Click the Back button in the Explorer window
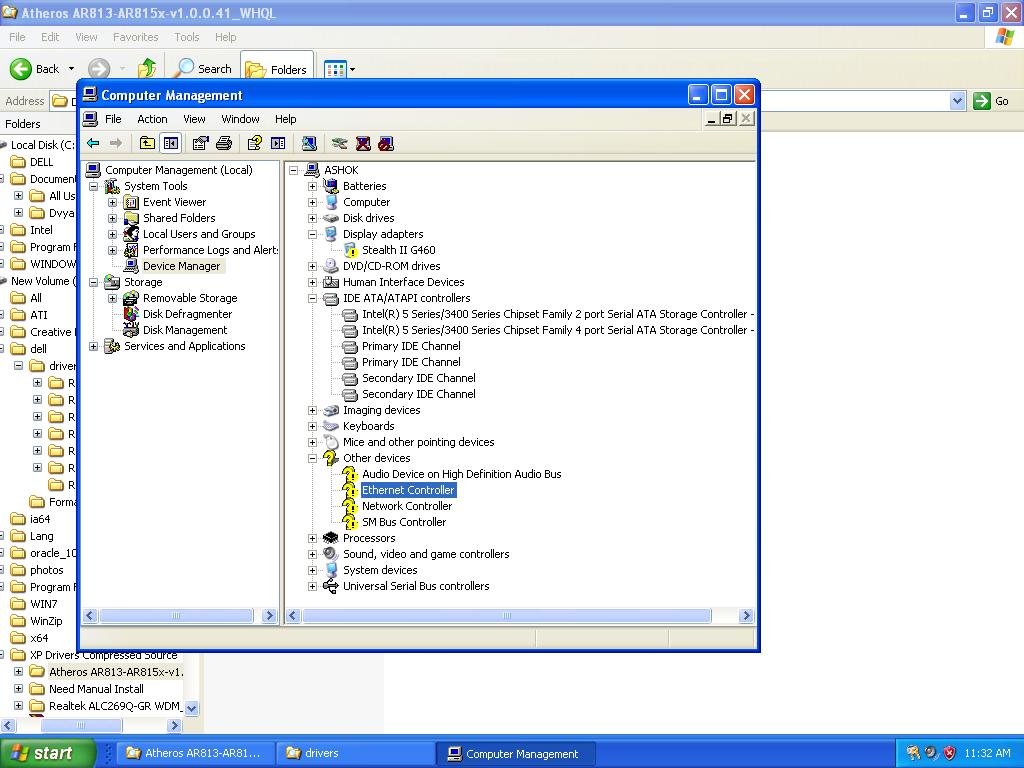Viewport: 1024px width, 768px height. click(x=35, y=69)
